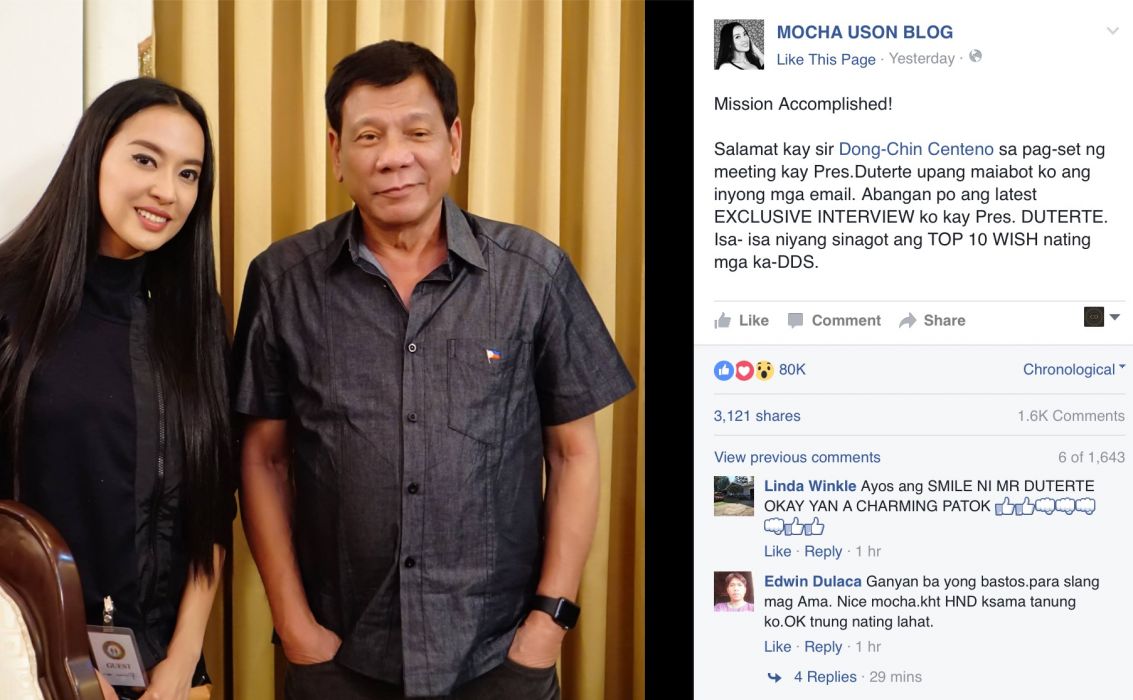The image size is (1133, 700).
Task: Click the Comment speech bubble icon
Action: [796, 321]
